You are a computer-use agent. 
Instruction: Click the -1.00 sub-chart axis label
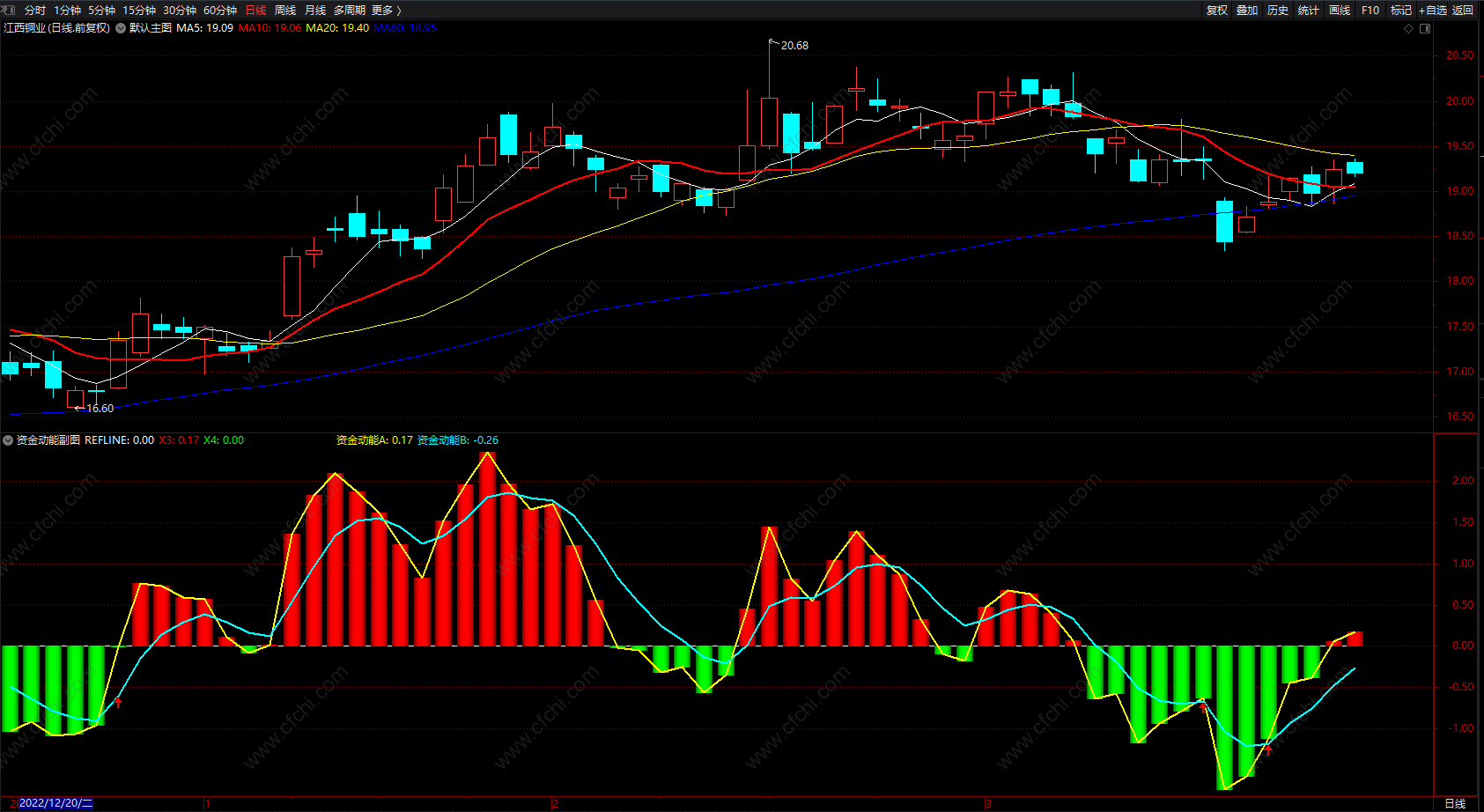[x=1462, y=728]
